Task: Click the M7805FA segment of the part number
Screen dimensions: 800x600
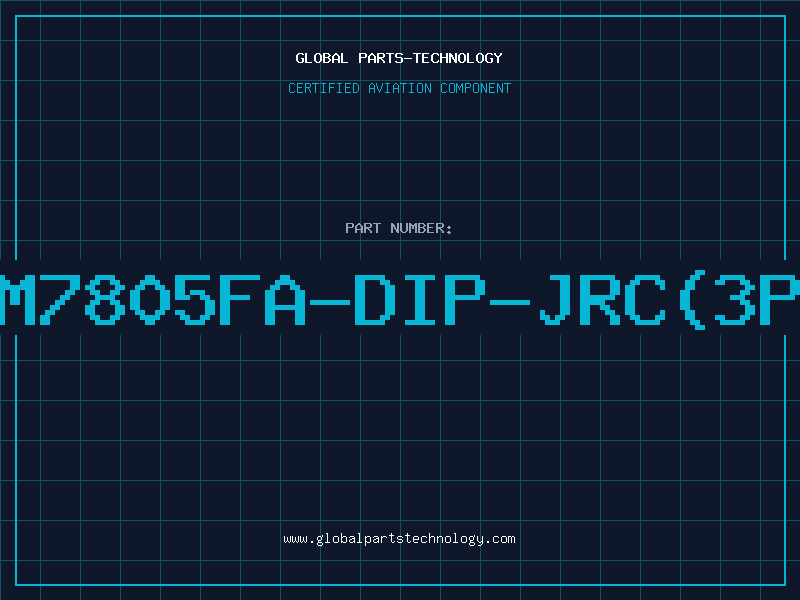Action: pyautogui.click(x=153, y=300)
